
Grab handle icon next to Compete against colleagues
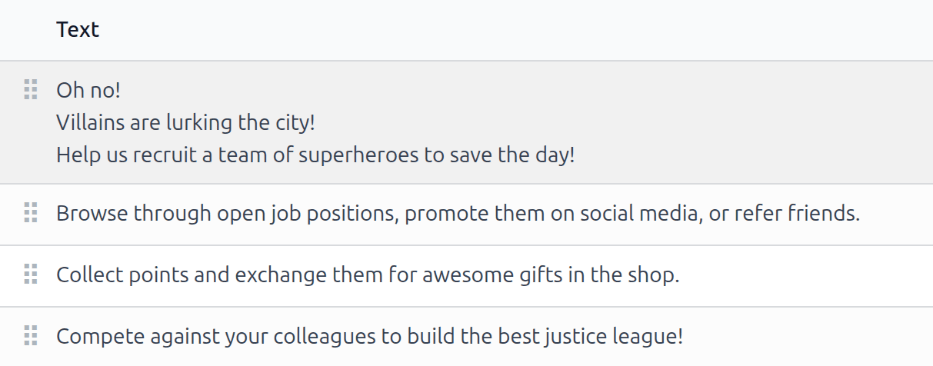click(x=30, y=336)
